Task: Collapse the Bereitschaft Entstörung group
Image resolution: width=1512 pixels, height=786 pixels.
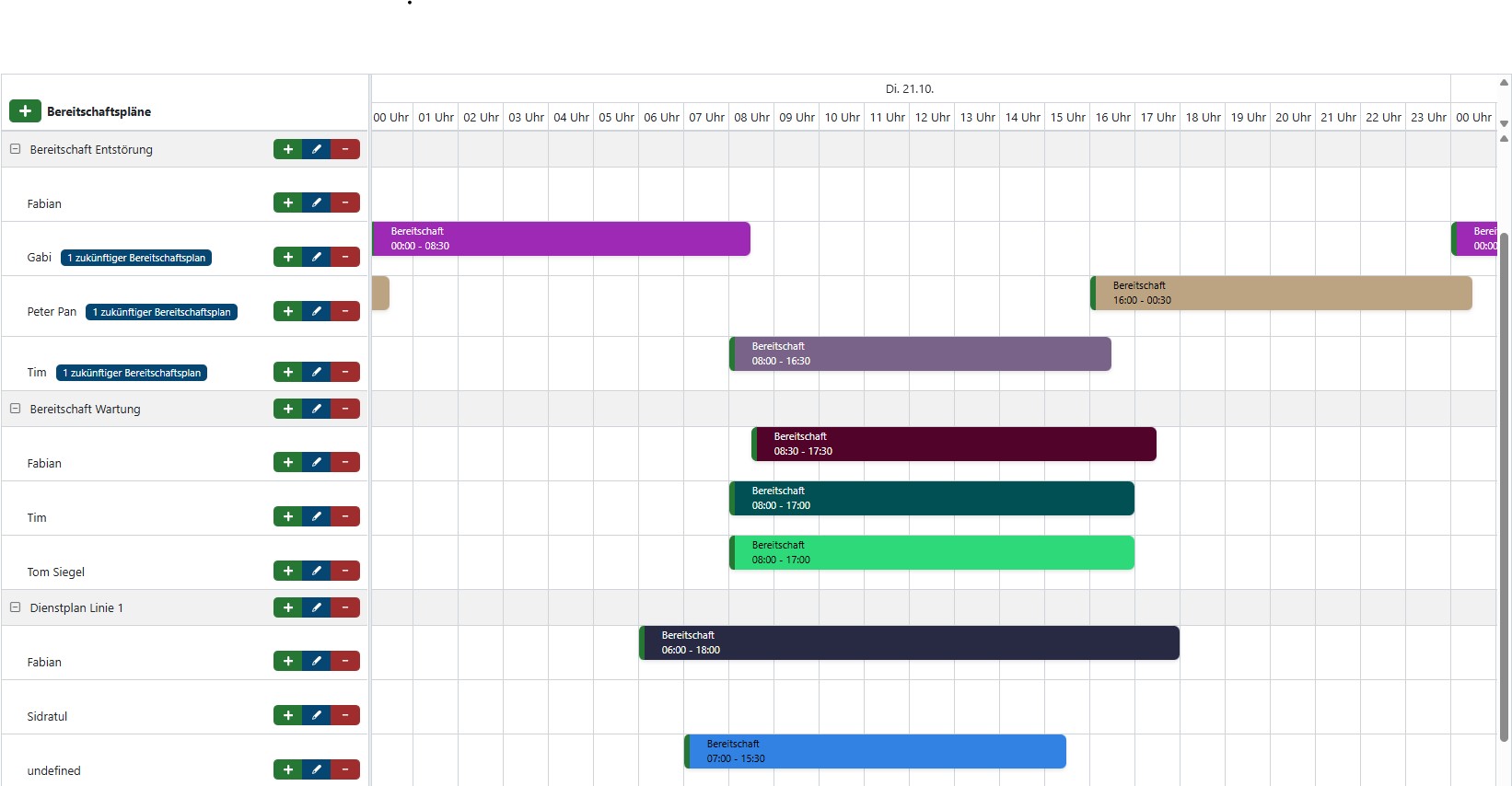Action: coord(15,149)
